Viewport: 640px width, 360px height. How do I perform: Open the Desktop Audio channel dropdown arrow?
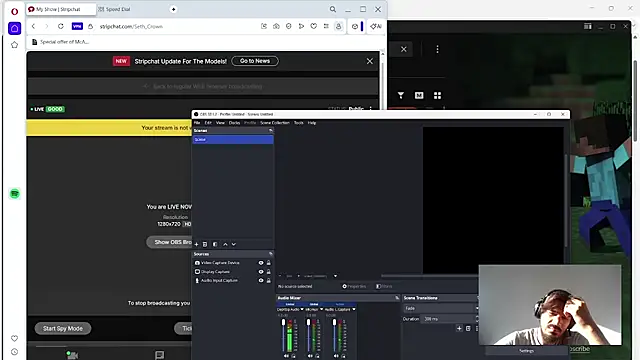point(302,309)
